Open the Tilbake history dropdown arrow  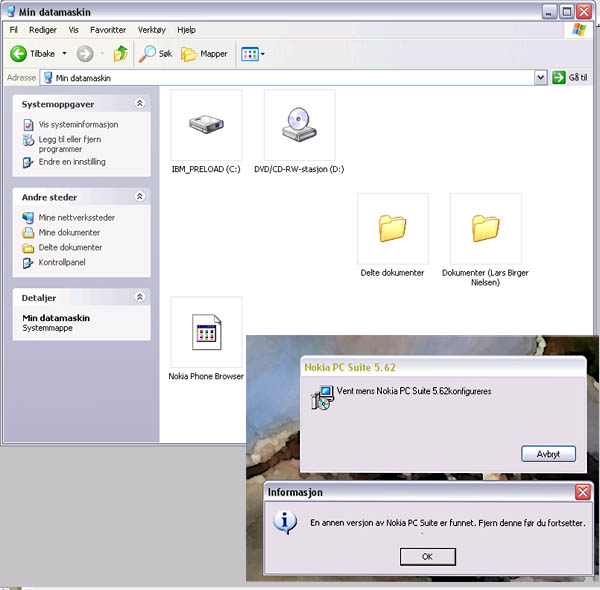click(65, 53)
